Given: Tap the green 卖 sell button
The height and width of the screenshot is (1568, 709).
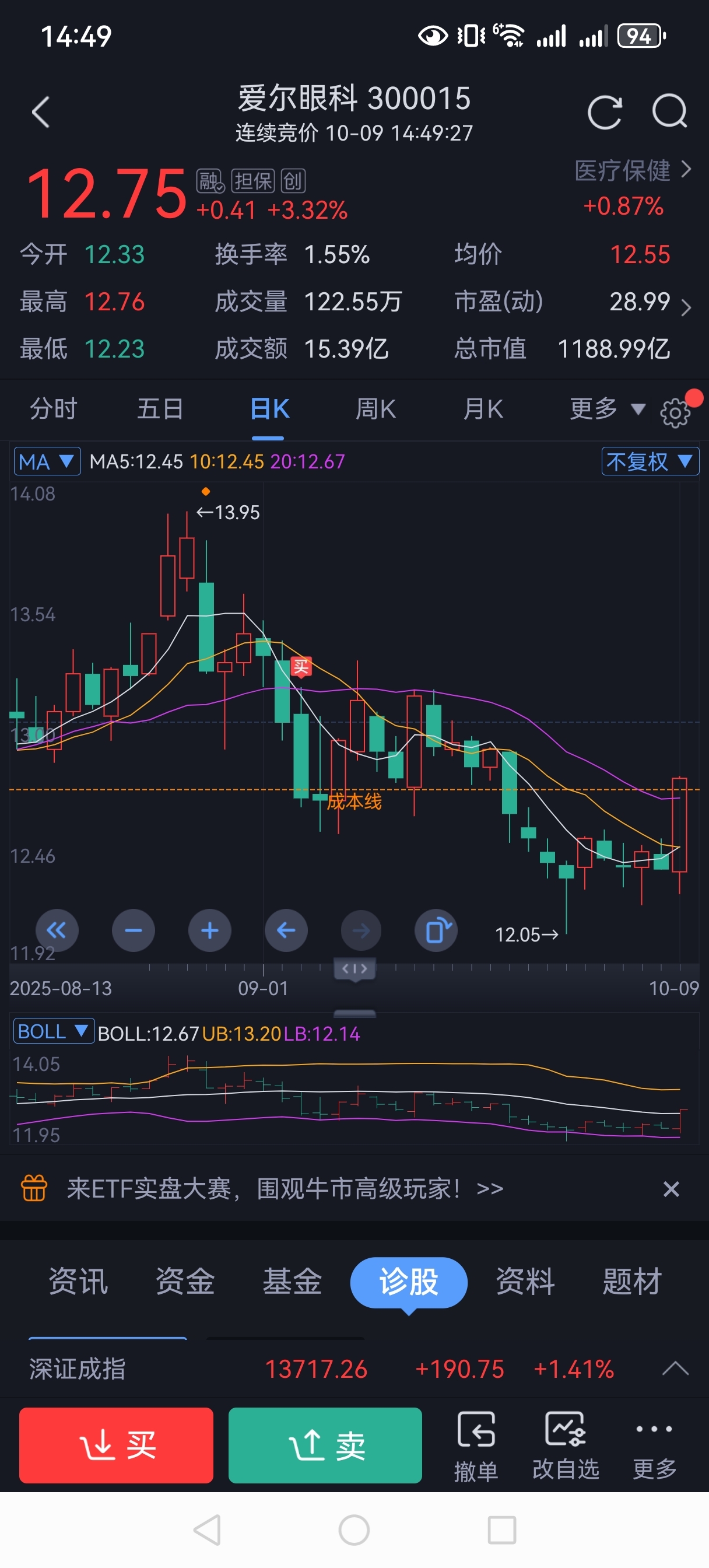Looking at the screenshot, I should point(325,1444).
